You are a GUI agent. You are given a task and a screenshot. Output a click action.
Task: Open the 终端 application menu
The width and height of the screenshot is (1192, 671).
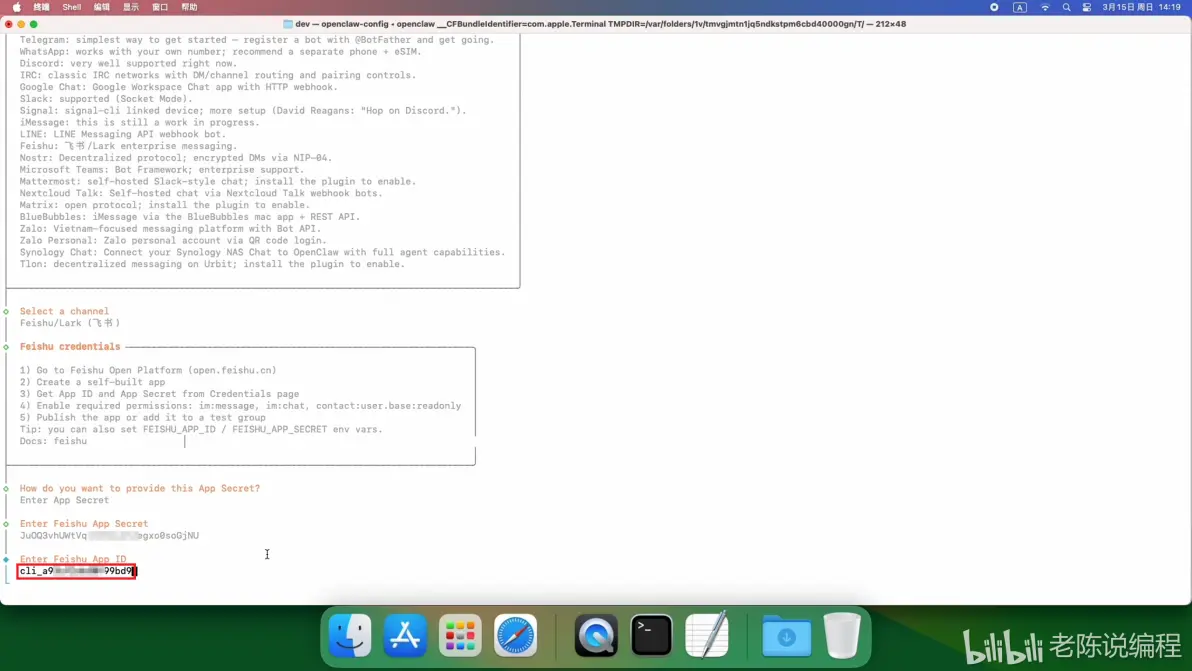point(41,7)
